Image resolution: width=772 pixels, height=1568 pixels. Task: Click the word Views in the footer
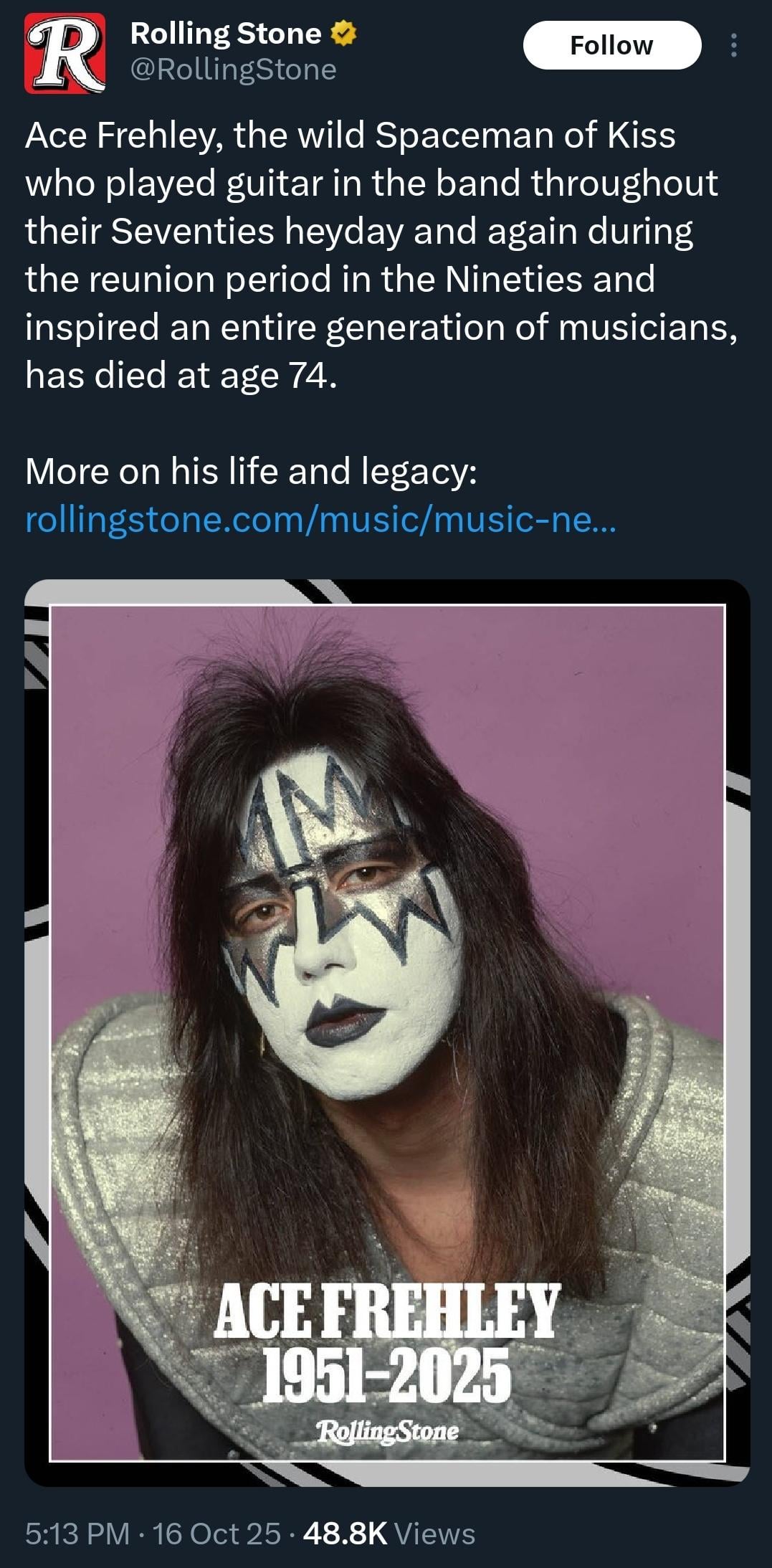435,1534
